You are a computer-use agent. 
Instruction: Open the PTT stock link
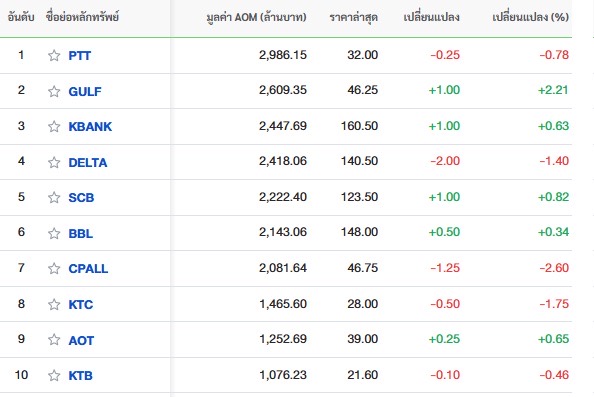(x=80, y=56)
